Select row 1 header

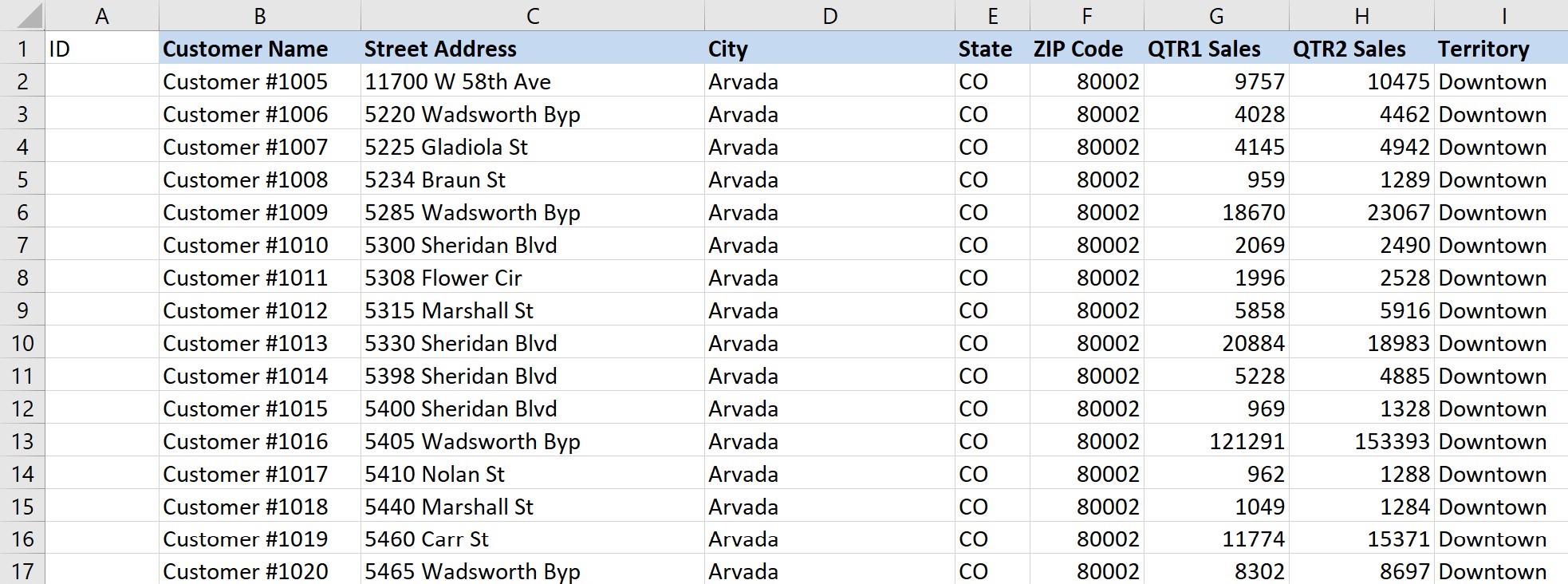(x=22, y=49)
